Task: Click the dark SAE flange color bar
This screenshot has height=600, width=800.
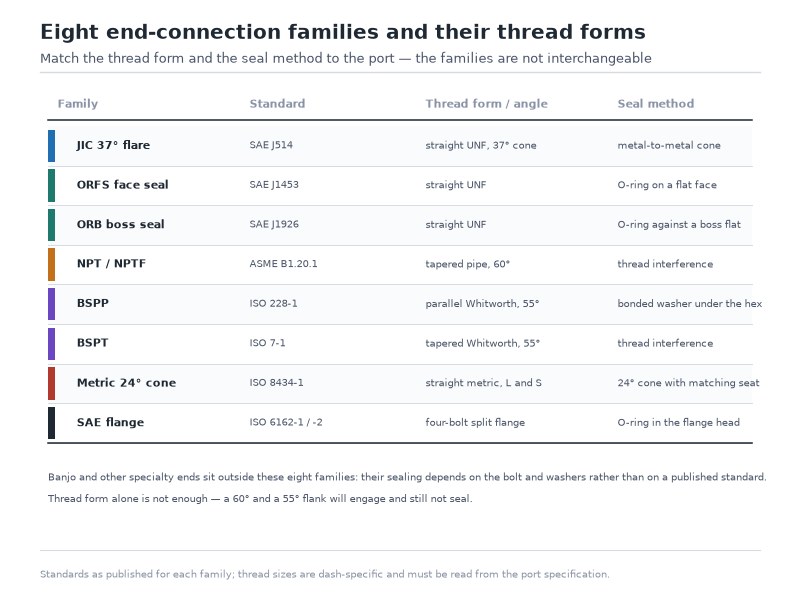Action: 52,422
